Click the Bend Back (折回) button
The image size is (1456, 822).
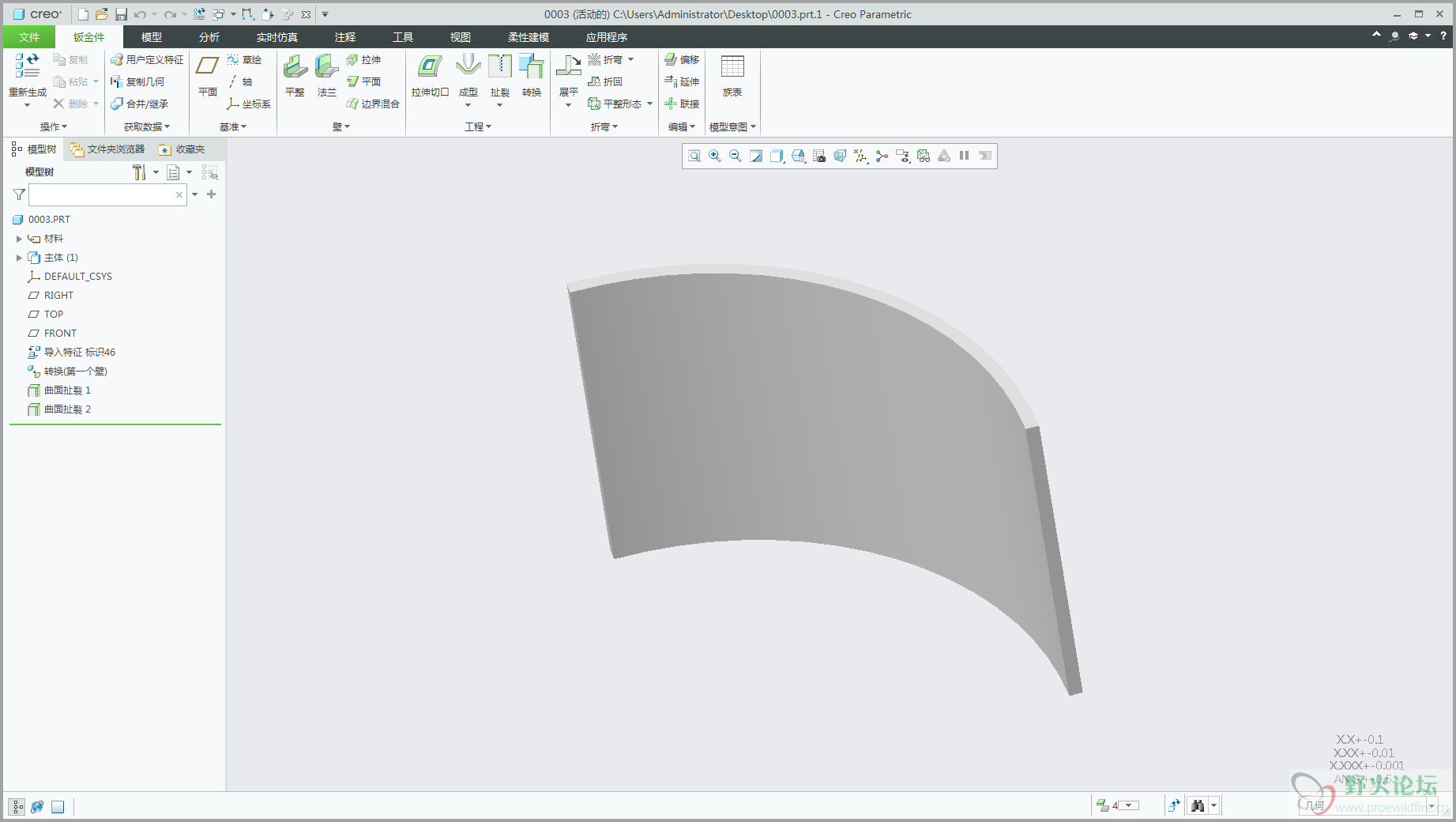pyautogui.click(x=605, y=82)
